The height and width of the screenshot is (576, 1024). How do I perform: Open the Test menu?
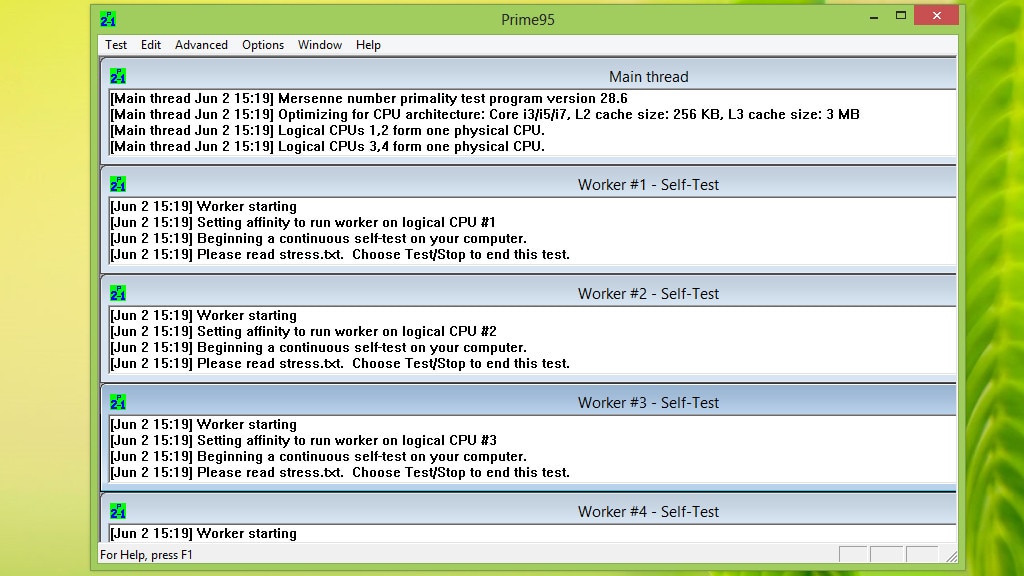click(x=116, y=45)
